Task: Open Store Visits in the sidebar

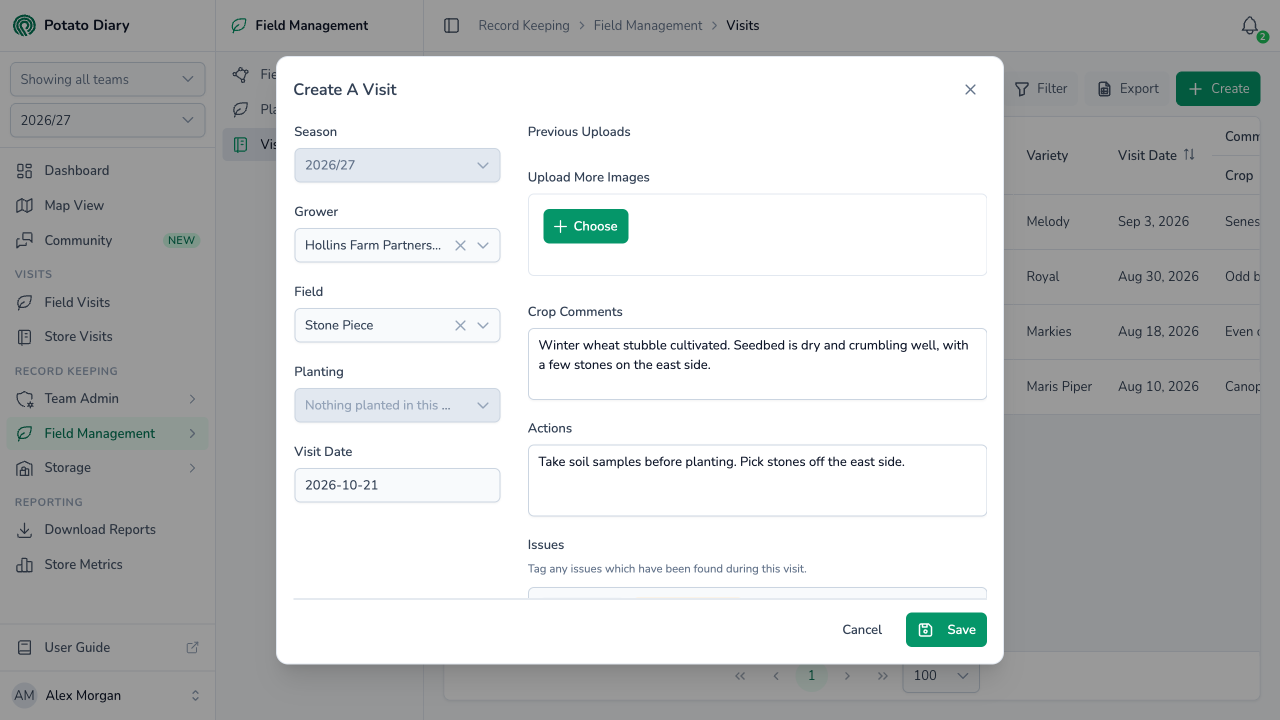Action: 108,336
